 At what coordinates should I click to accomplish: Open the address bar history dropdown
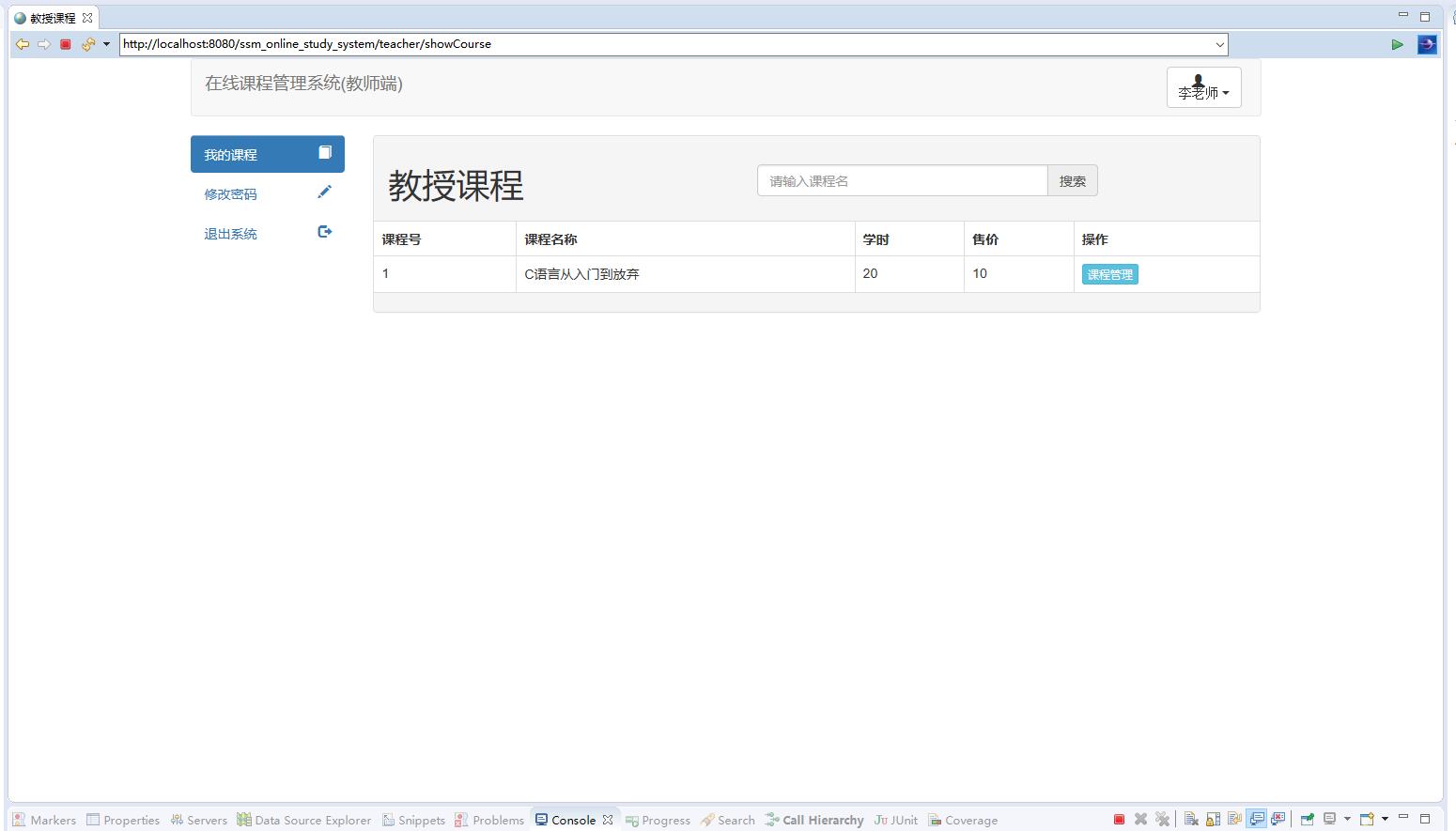1218,44
